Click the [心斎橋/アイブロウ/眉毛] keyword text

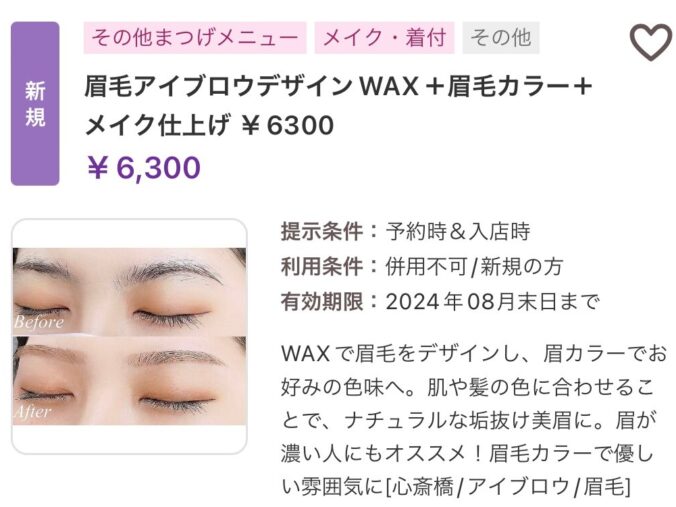[x=508, y=487]
